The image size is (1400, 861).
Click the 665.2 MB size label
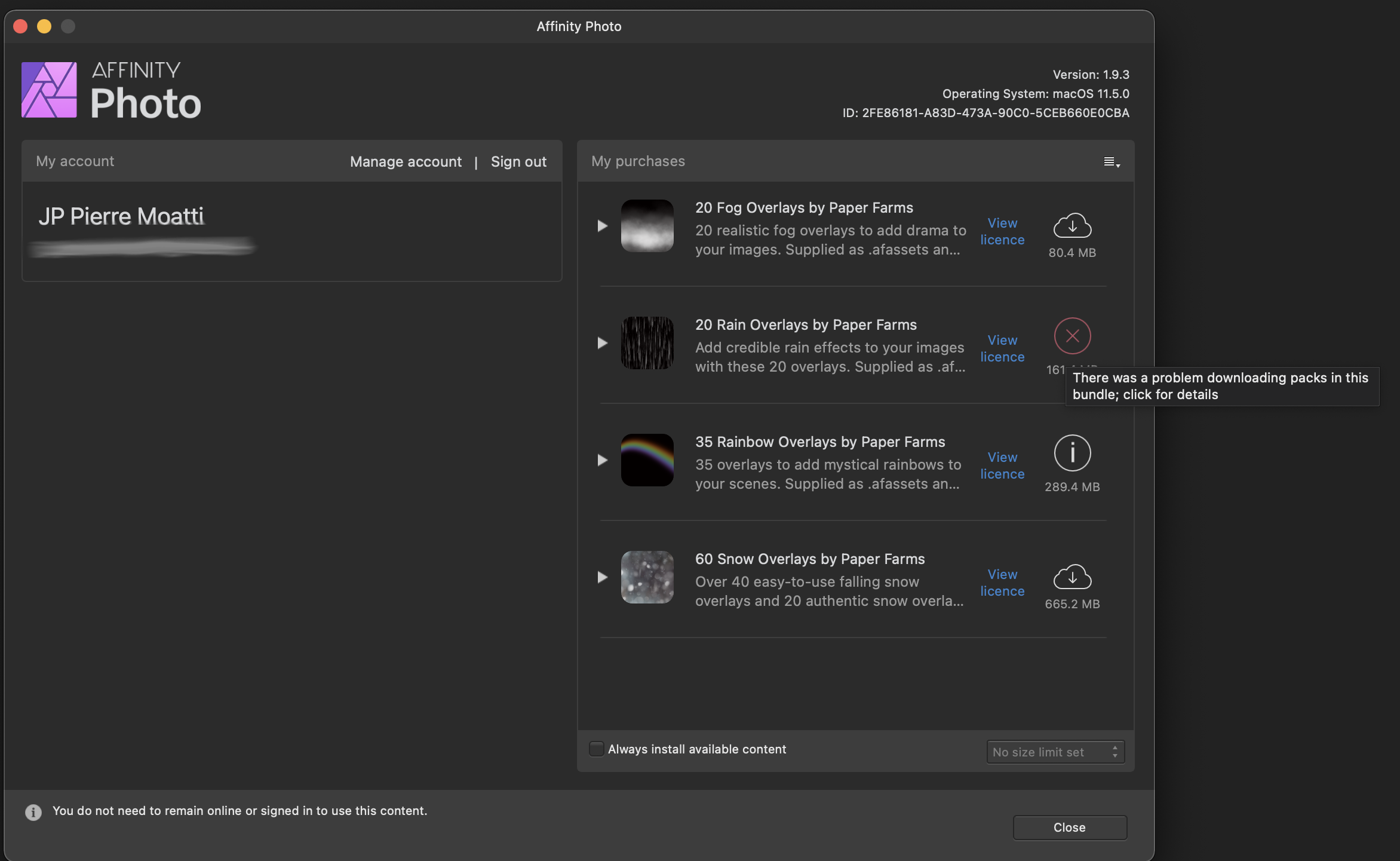tap(1072, 604)
